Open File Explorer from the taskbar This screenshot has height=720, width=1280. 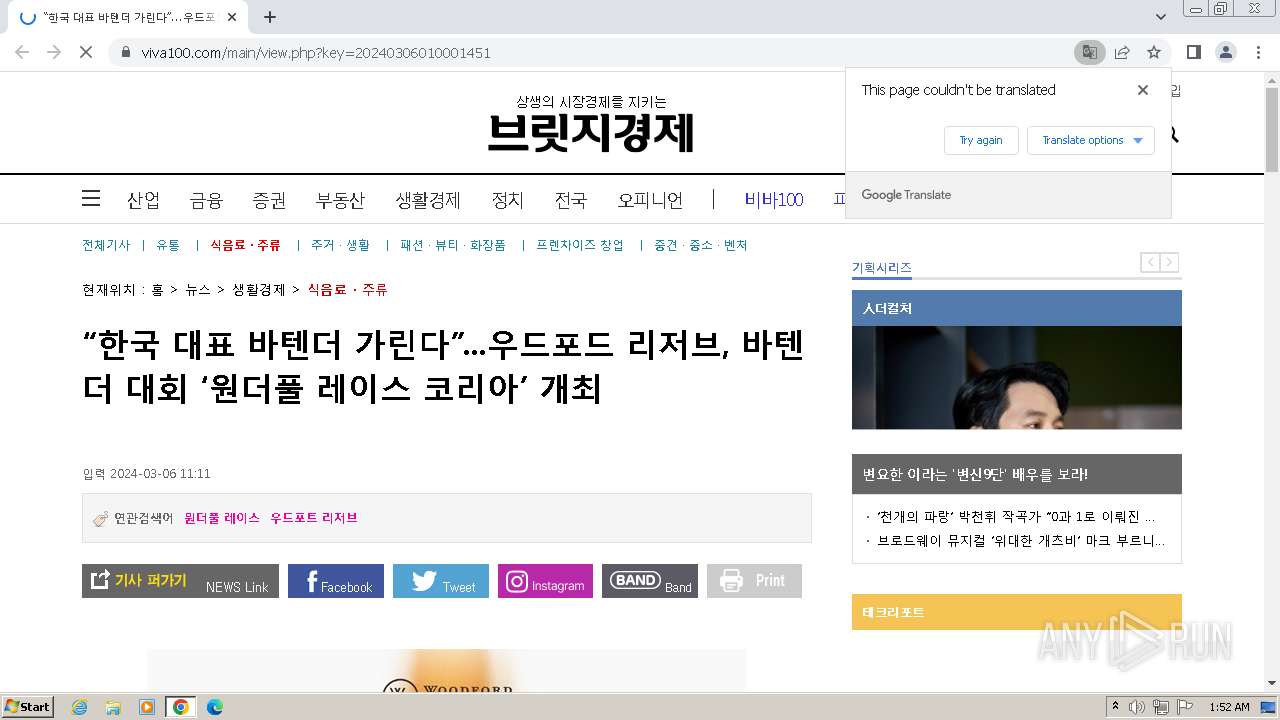(x=113, y=707)
